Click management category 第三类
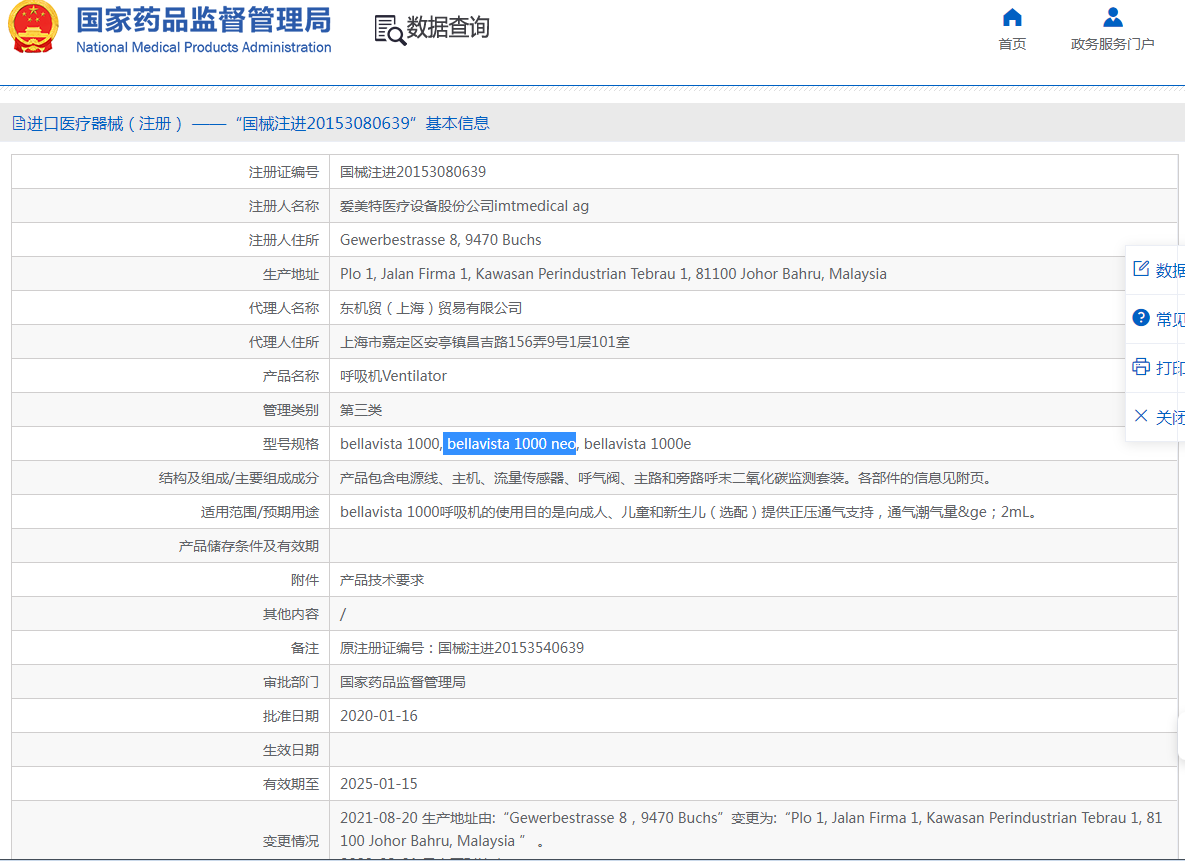The height and width of the screenshot is (861, 1185). [x=361, y=410]
